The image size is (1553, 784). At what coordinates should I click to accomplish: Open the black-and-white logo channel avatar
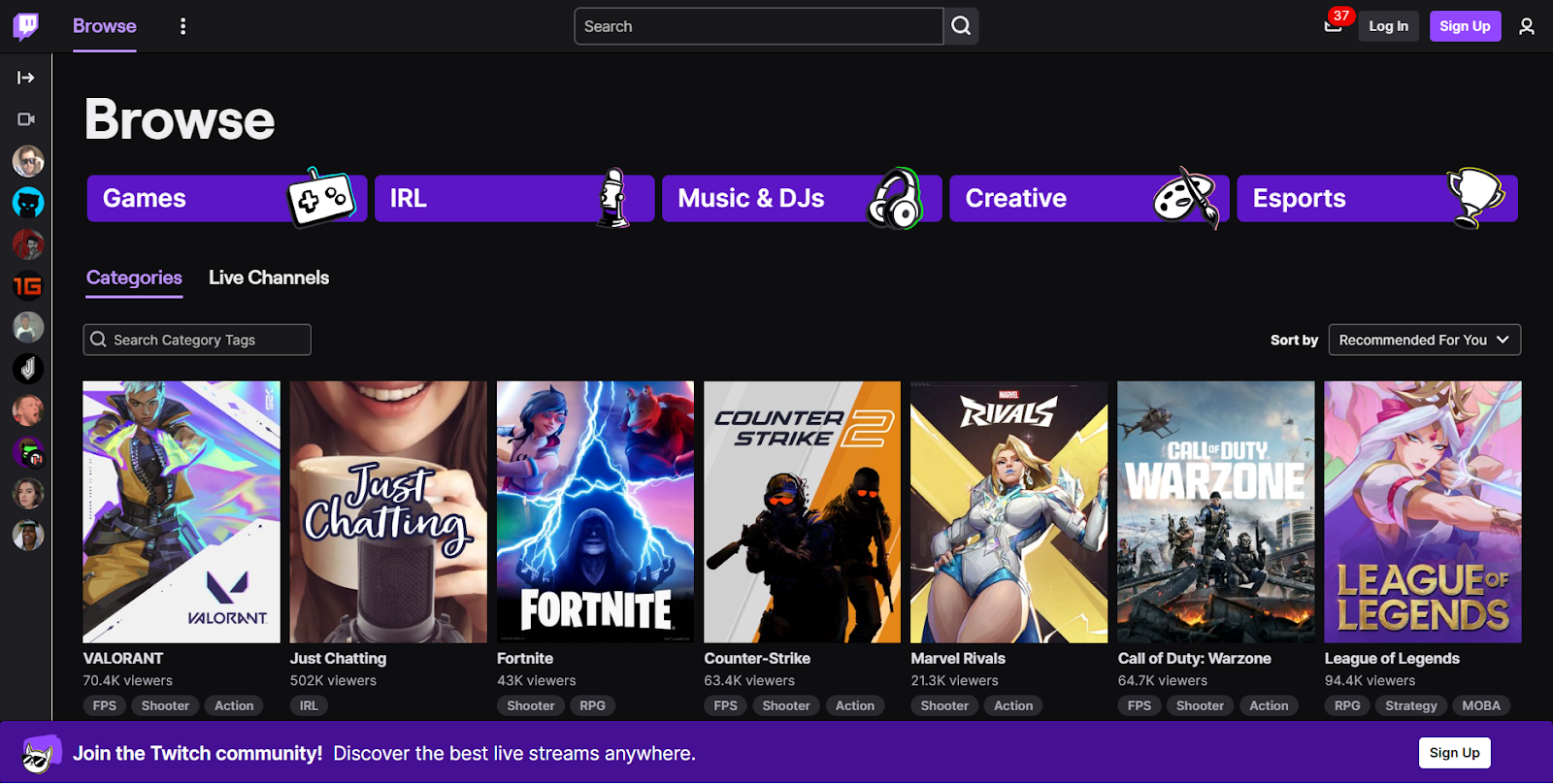click(x=28, y=369)
